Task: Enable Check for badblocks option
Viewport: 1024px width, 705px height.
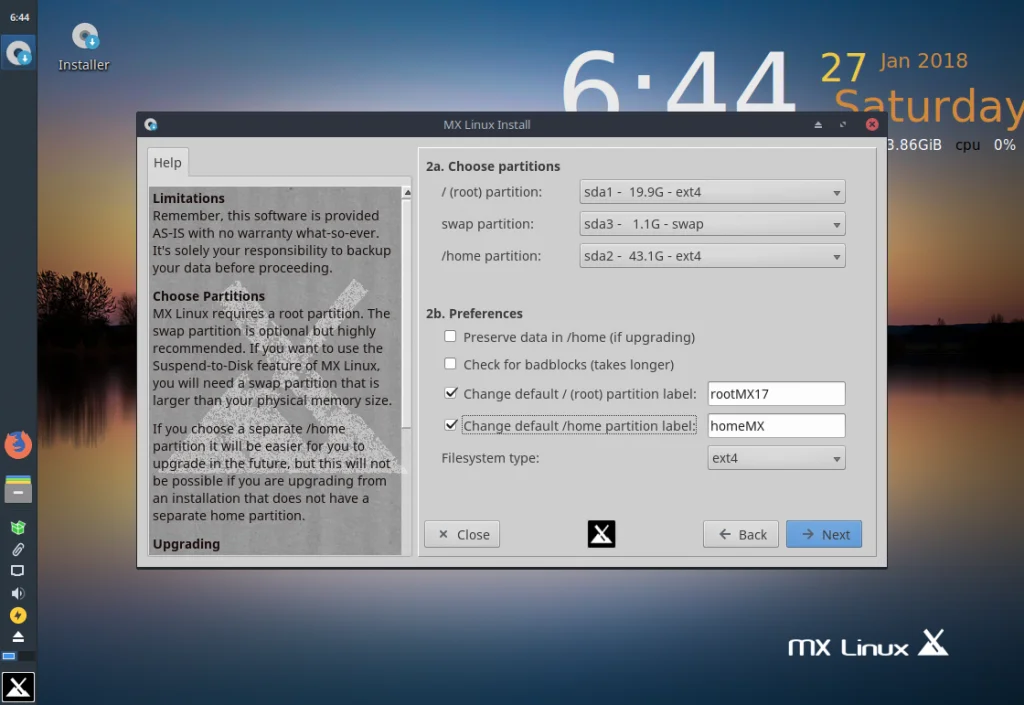Action: click(450, 364)
